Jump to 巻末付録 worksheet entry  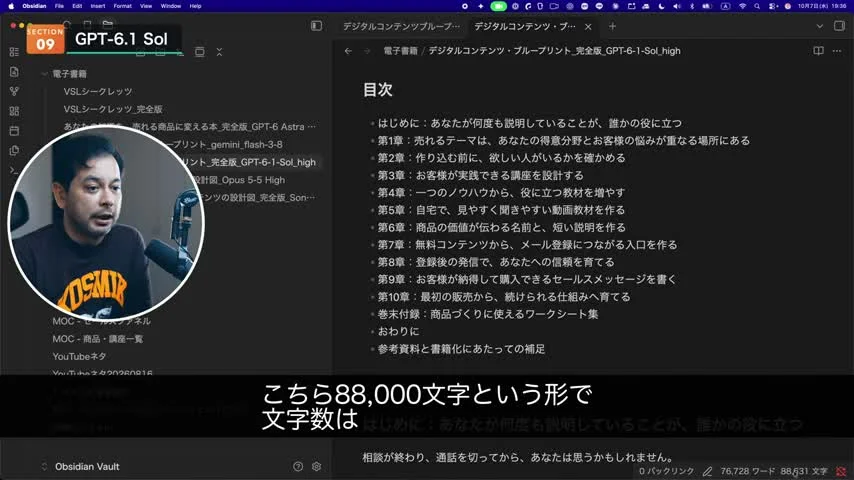coord(488,314)
